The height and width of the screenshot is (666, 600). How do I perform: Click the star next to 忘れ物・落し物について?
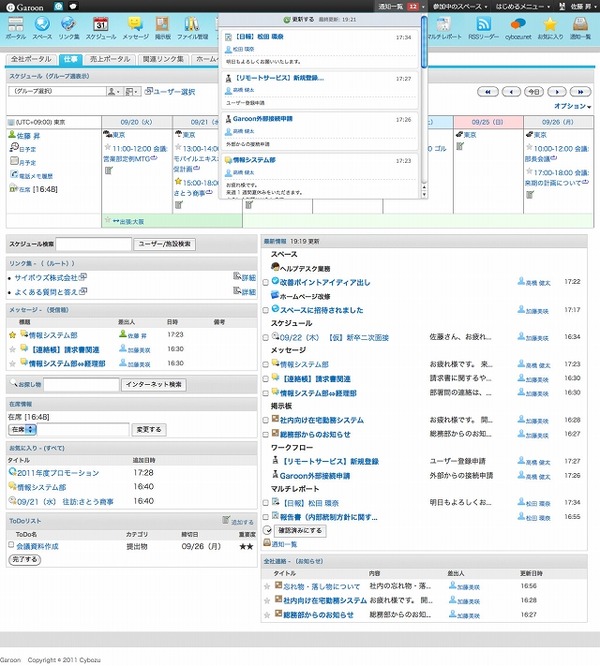(267, 587)
